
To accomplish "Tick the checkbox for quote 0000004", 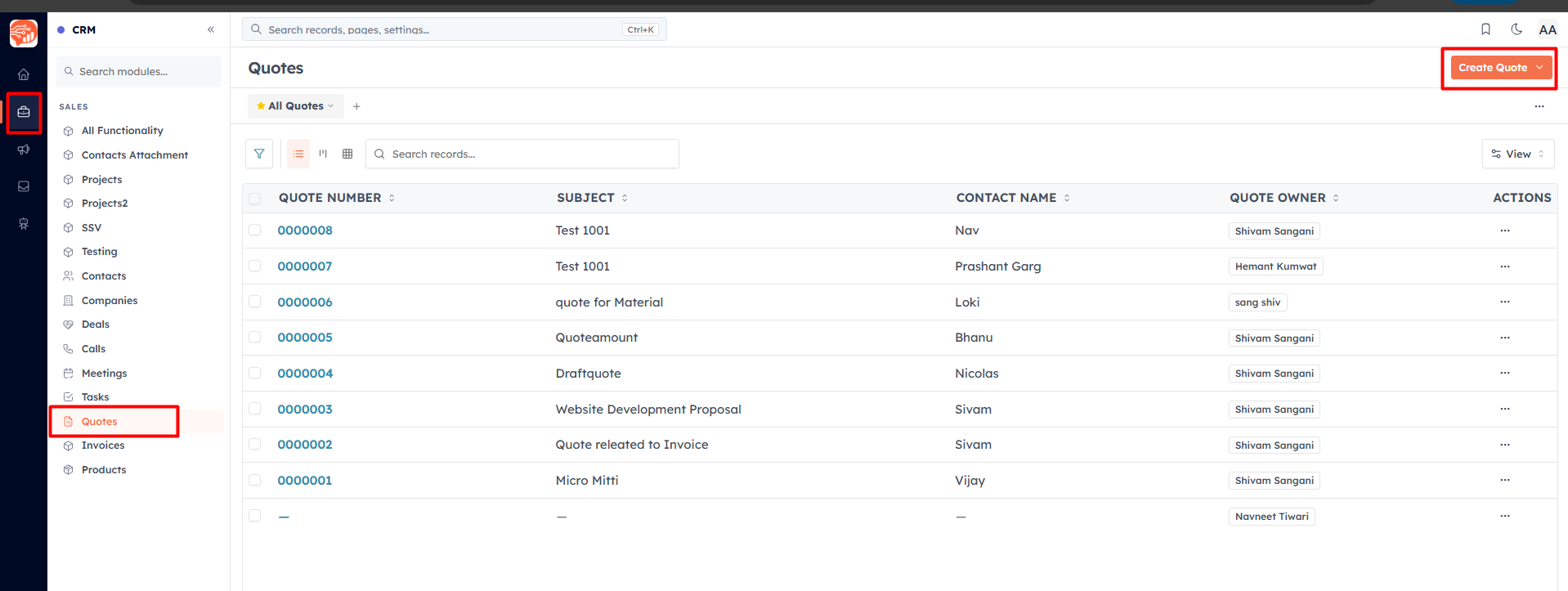I will pyautogui.click(x=255, y=373).
